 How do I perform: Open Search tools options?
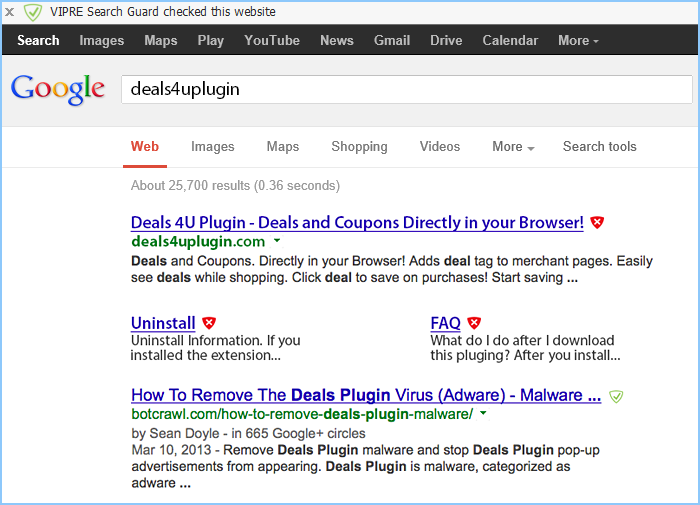coord(599,147)
